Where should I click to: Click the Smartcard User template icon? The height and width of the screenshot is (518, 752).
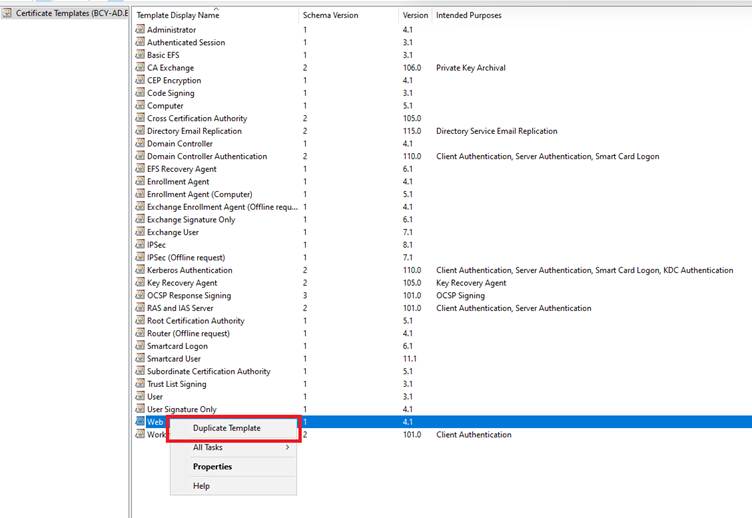140,358
